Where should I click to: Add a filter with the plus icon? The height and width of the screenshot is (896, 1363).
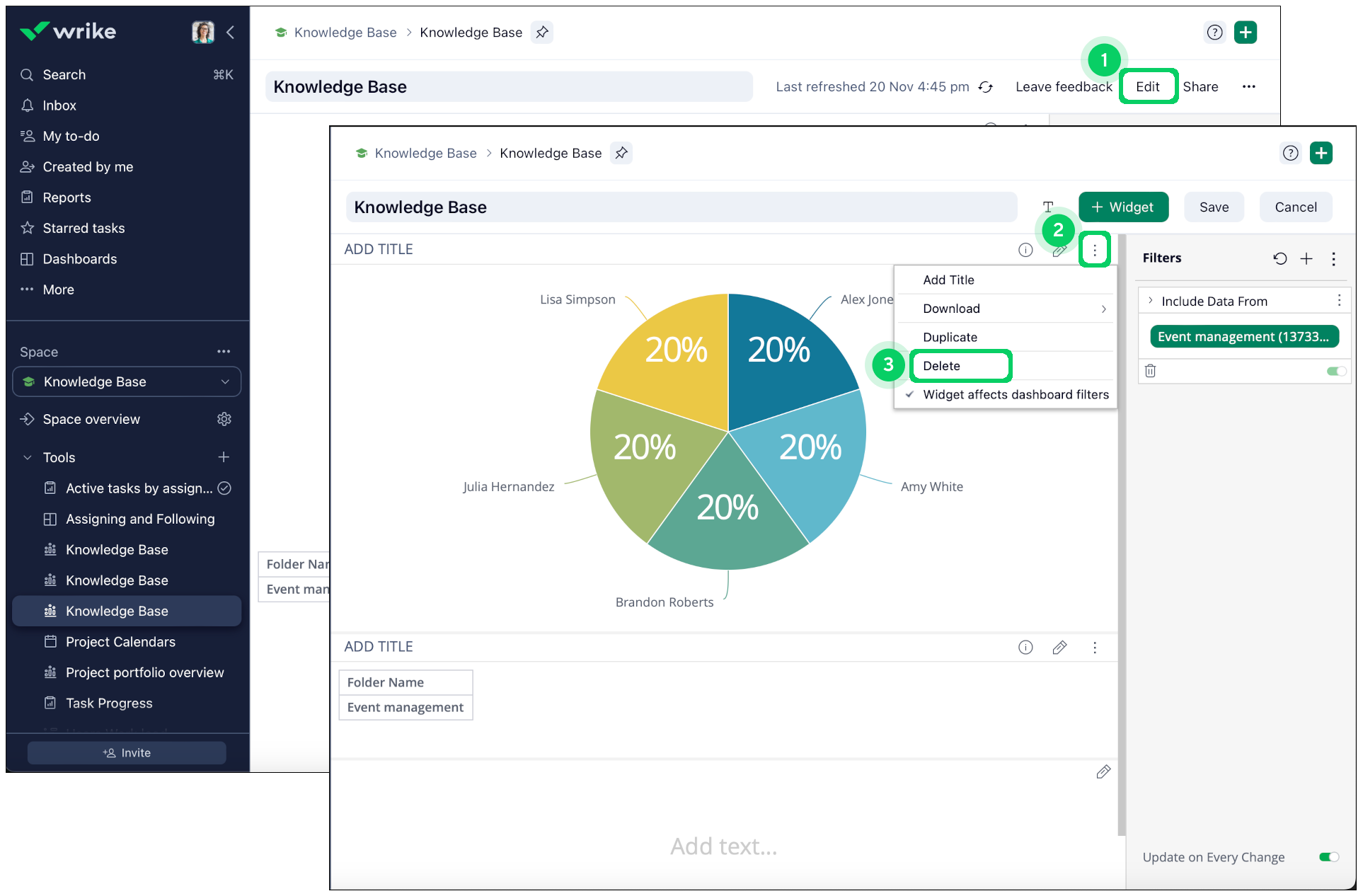coord(1306,258)
